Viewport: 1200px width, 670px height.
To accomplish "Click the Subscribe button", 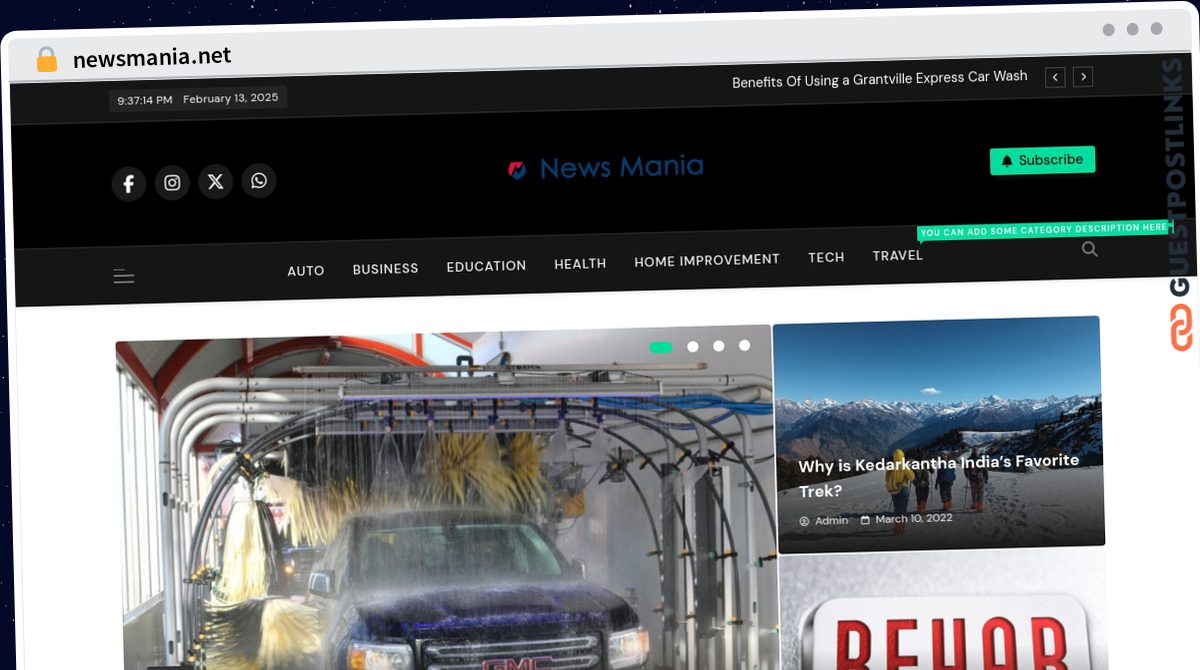I will (x=1042, y=160).
